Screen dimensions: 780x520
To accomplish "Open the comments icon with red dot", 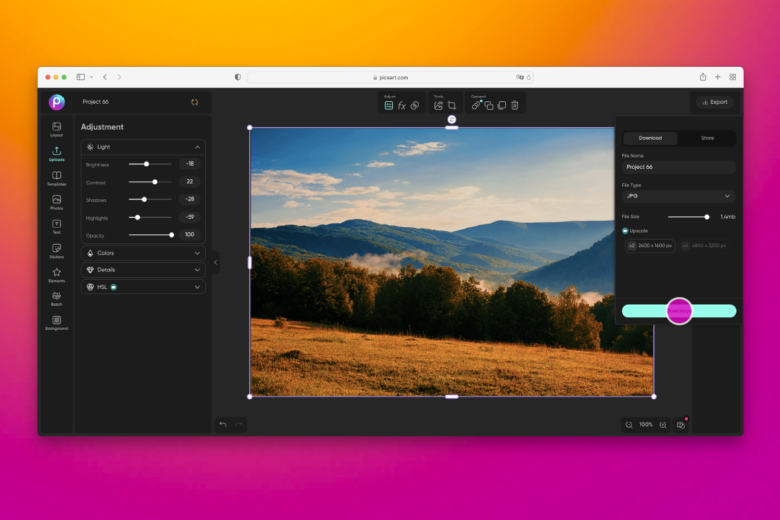I will click(681, 424).
